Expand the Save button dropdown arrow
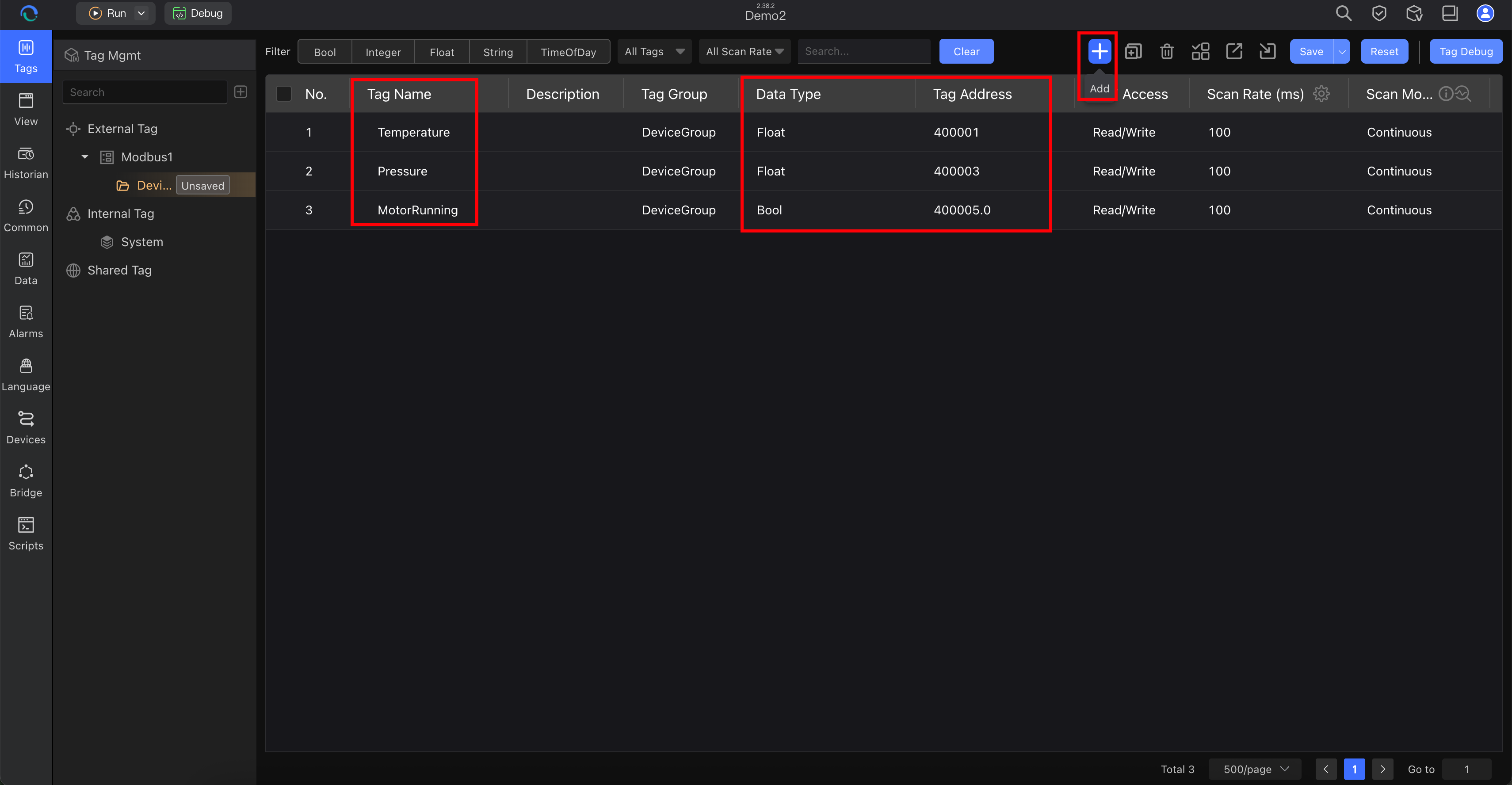The height and width of the screenshot is (785, 1512). (x=1342, y=52)
